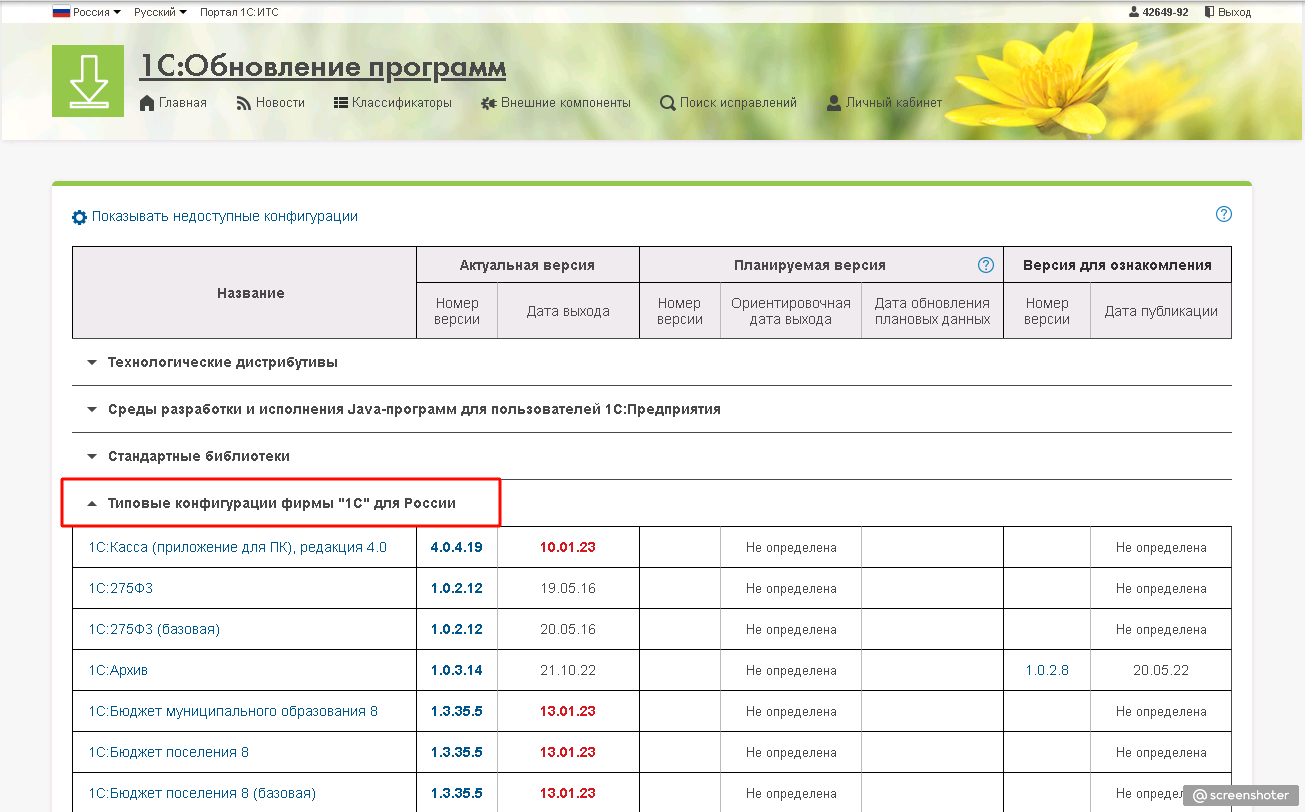The height and width of the screenshot is (812, 1305).
Task: Click date 19.05.16 in the table
Action: click(568, 588)
